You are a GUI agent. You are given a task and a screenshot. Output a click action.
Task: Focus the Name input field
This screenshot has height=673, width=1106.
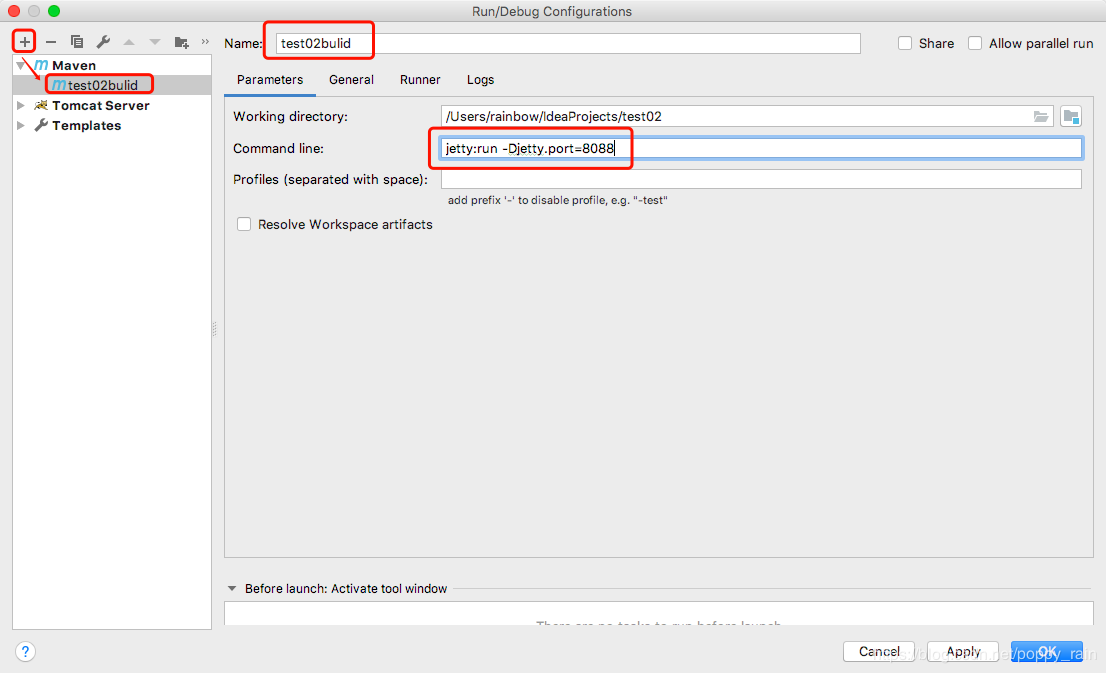click(x=568, y=43)
